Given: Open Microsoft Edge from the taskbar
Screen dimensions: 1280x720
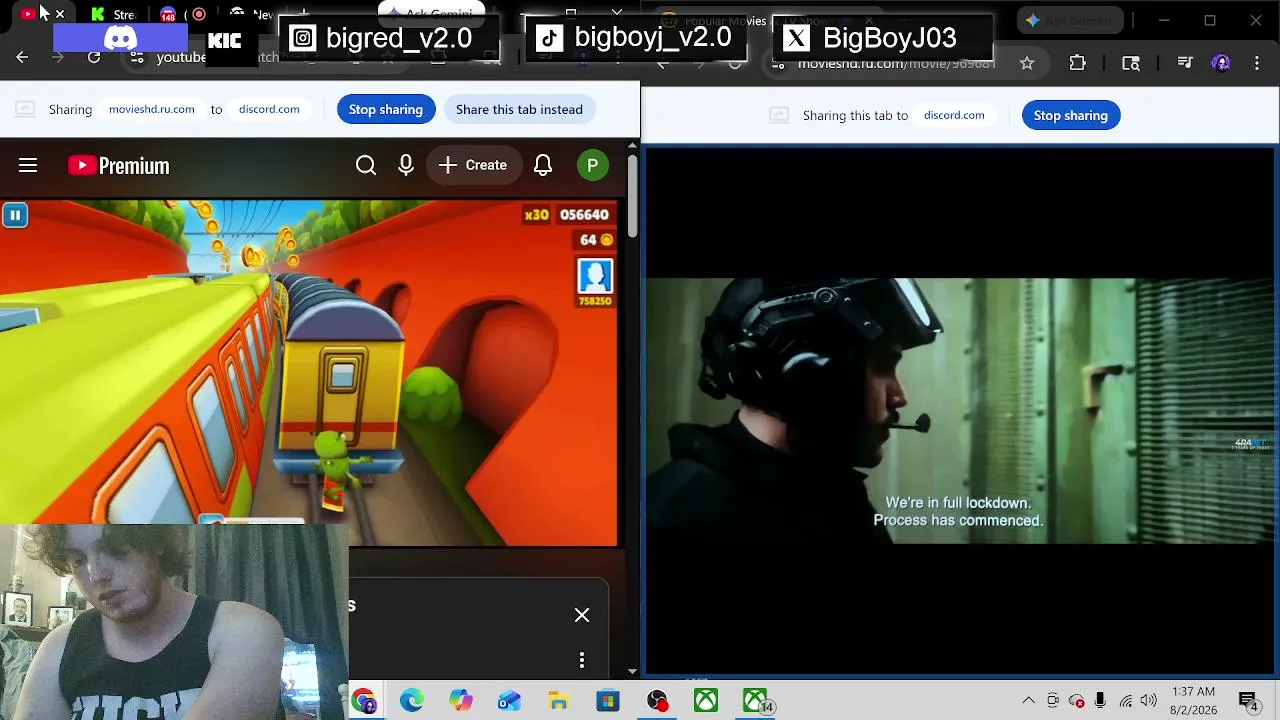Looking at the screenshot, I should (412, 701).
